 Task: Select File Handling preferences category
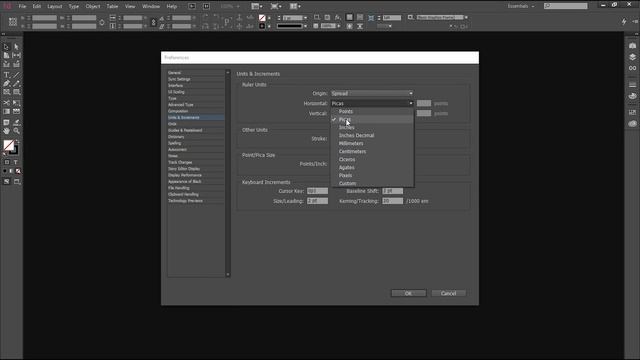pos(196,188)
